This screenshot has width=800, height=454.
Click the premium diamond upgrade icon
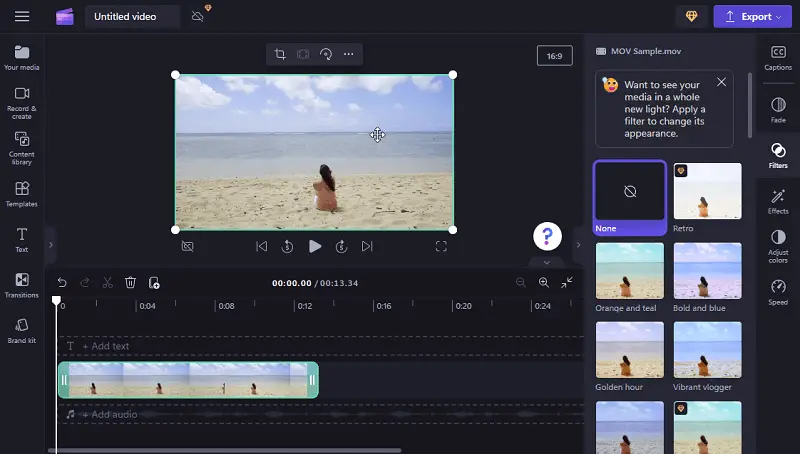click(x=691, y=16)
